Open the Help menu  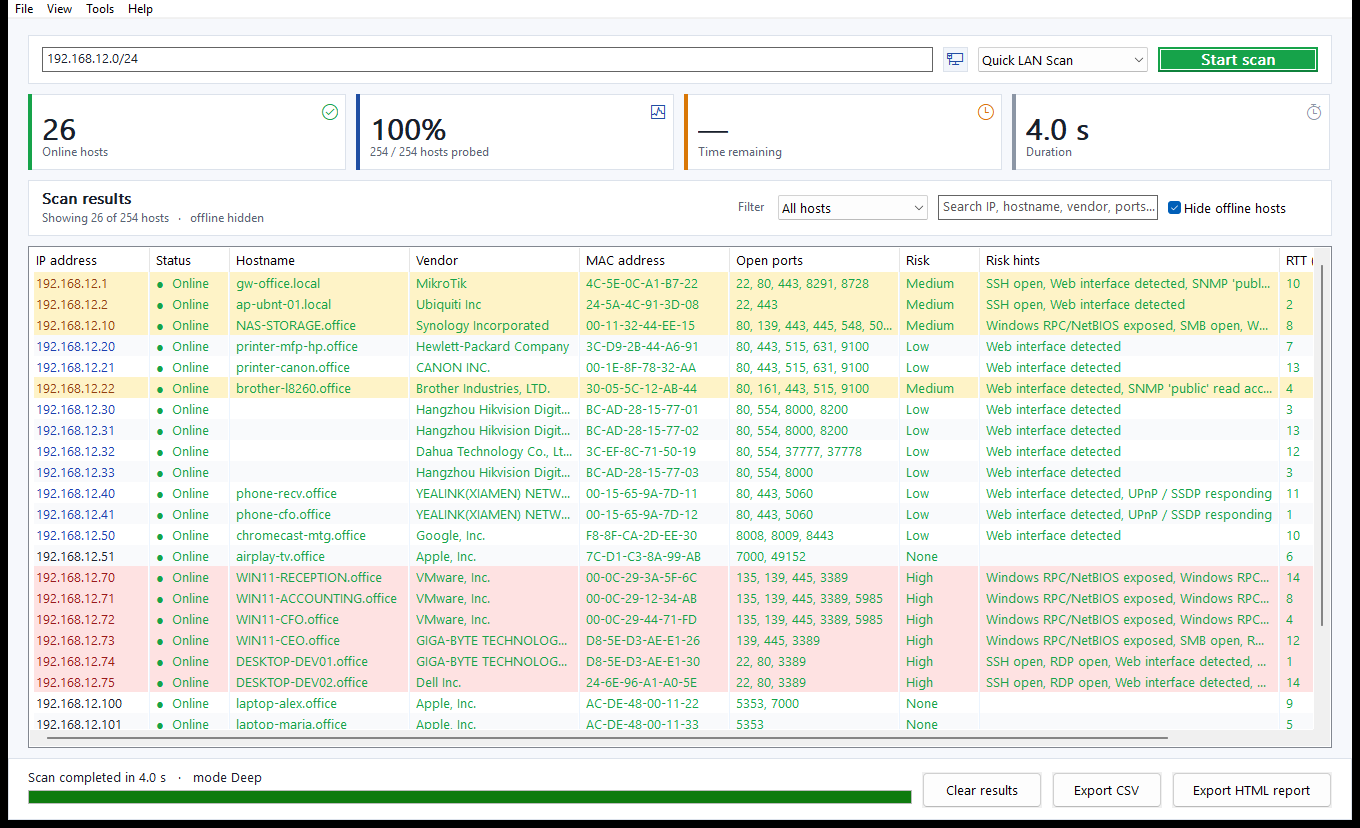[141, 9]
